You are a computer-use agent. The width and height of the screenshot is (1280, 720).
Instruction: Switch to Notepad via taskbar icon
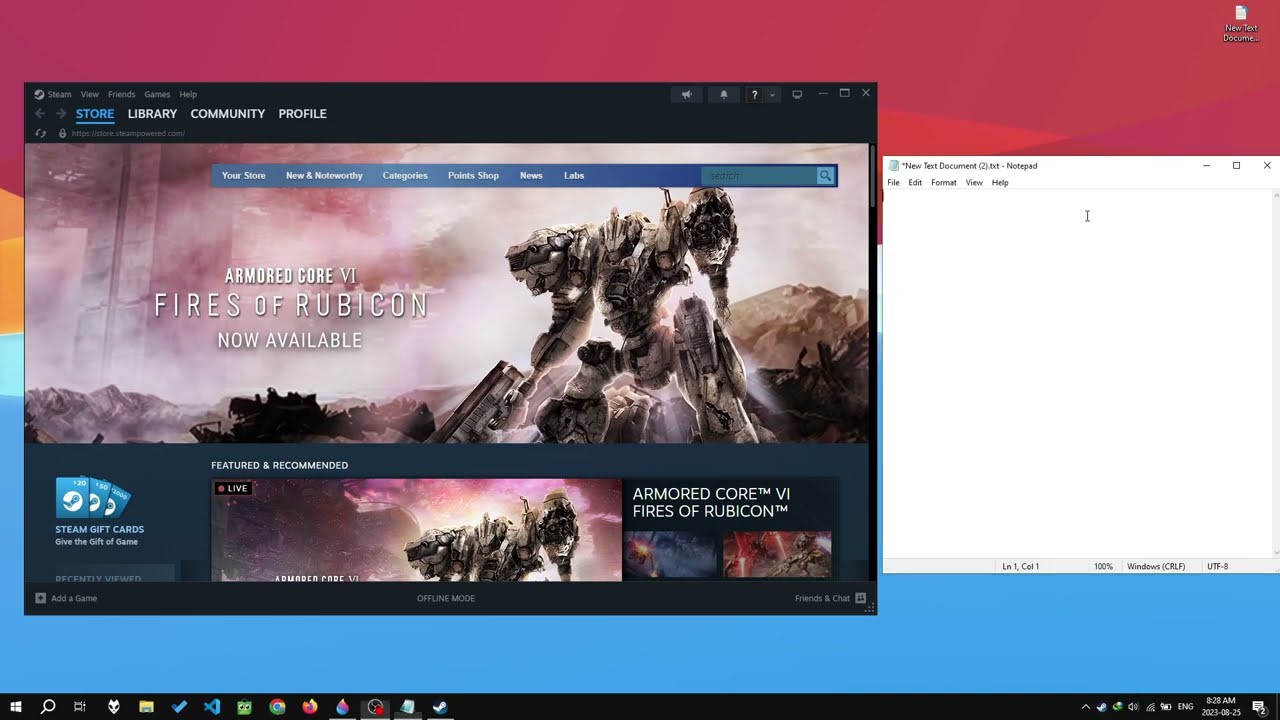click(x=407, y=707)
